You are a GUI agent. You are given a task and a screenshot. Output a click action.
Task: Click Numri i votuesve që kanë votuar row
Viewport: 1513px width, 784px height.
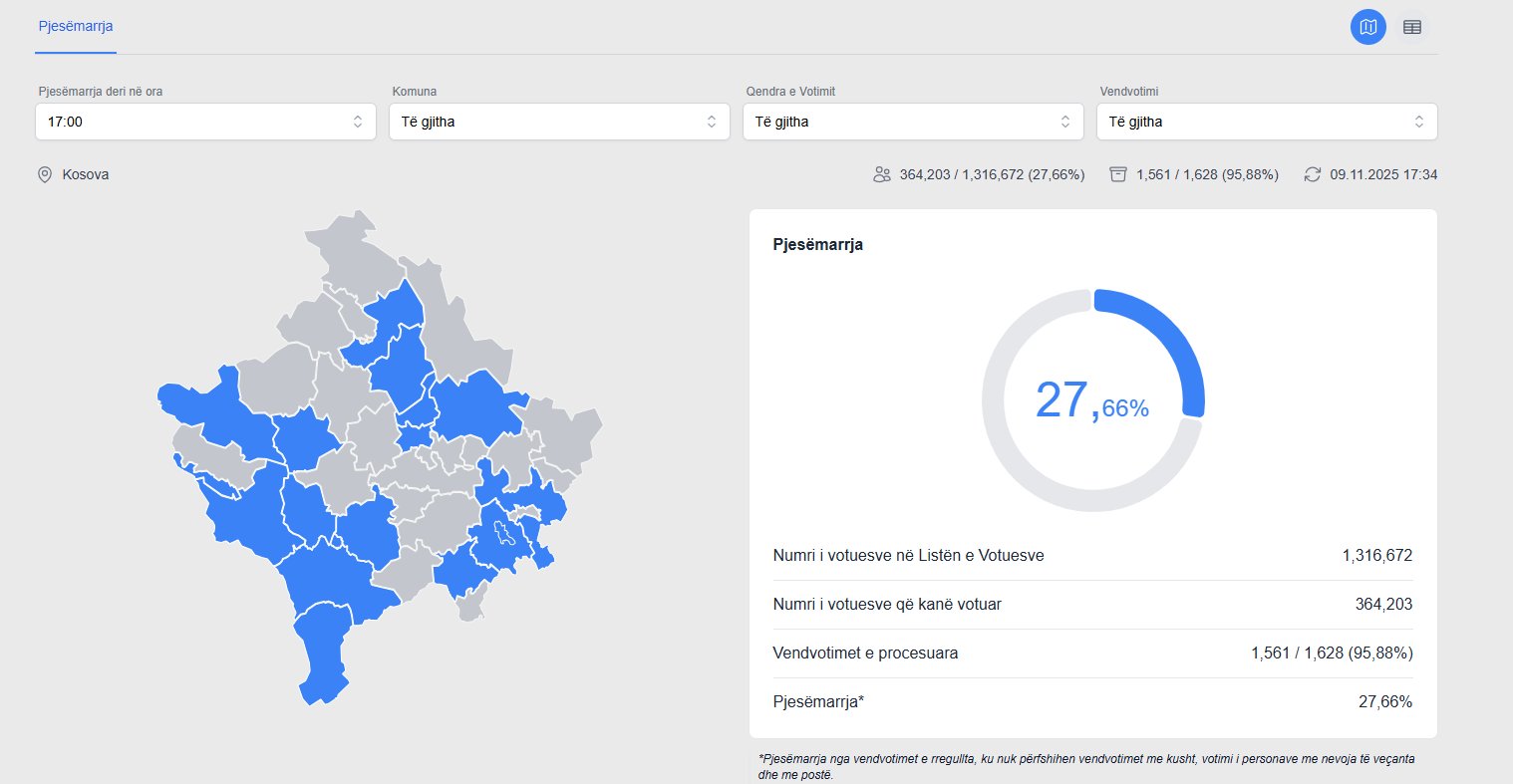click(1092, 605)
